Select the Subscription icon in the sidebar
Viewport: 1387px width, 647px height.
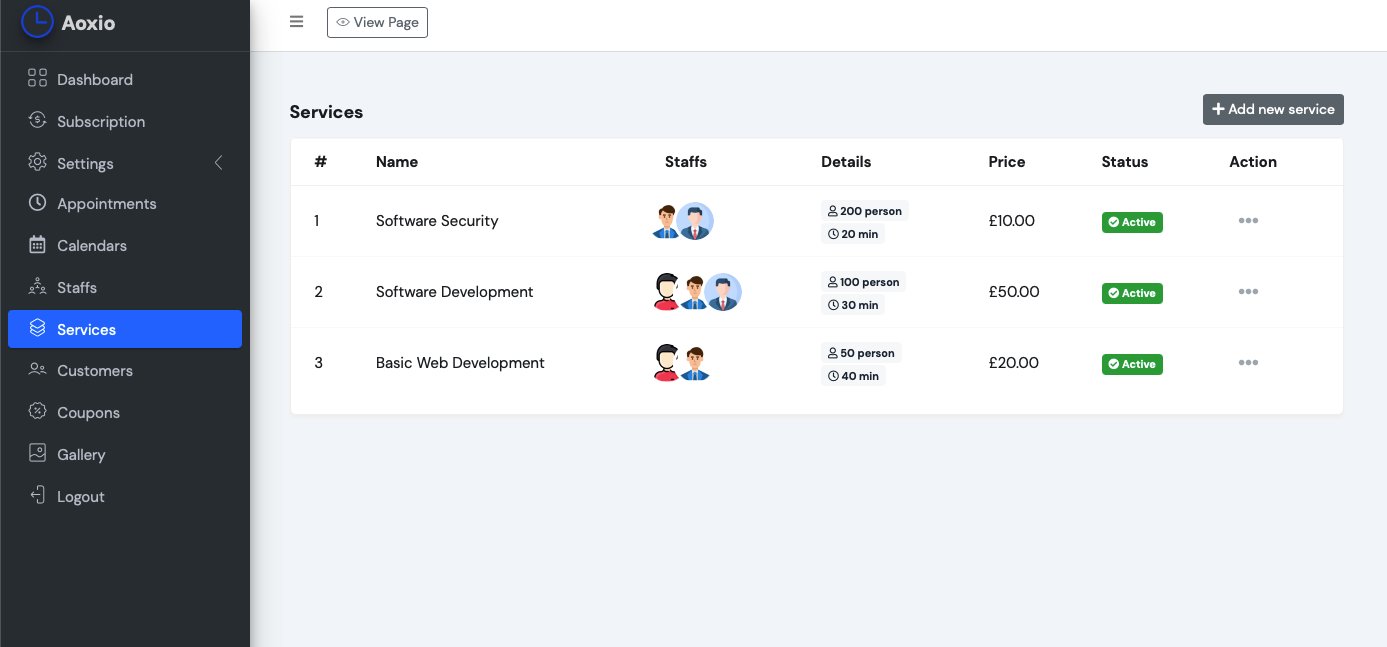click(37, 121)
